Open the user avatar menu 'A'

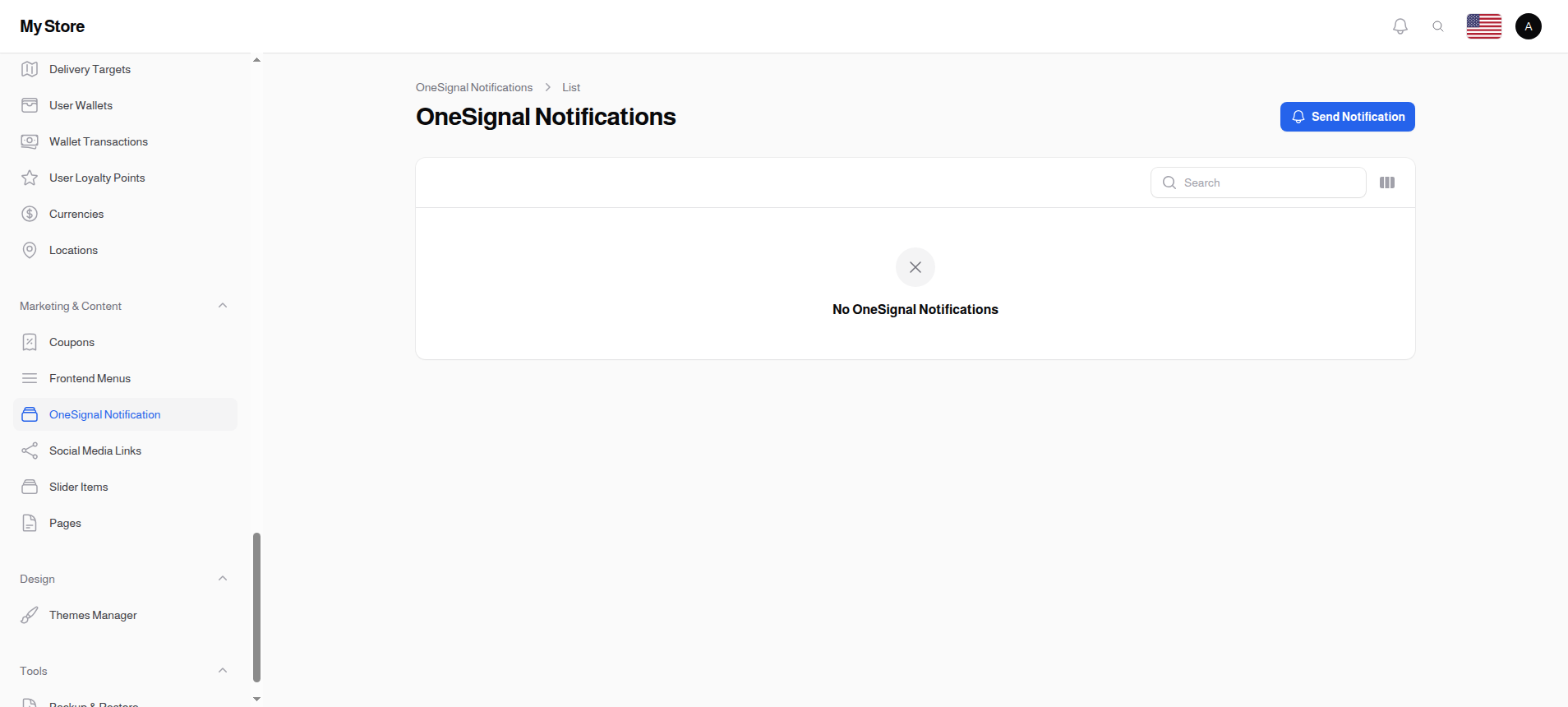pyautogui.click(x=1529, y=26)
